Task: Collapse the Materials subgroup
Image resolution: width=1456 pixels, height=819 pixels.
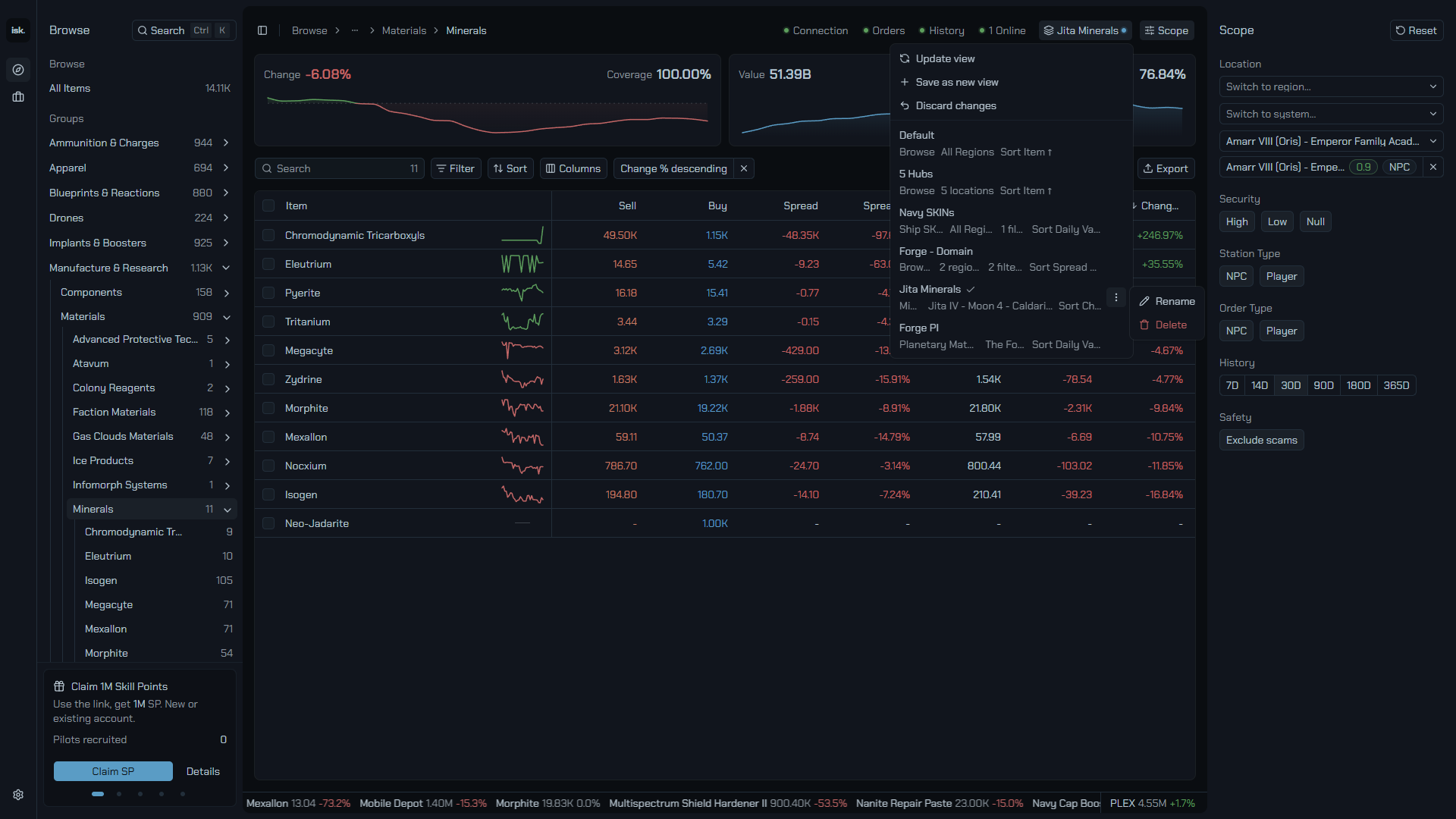Action: click(x=227, y=317)
